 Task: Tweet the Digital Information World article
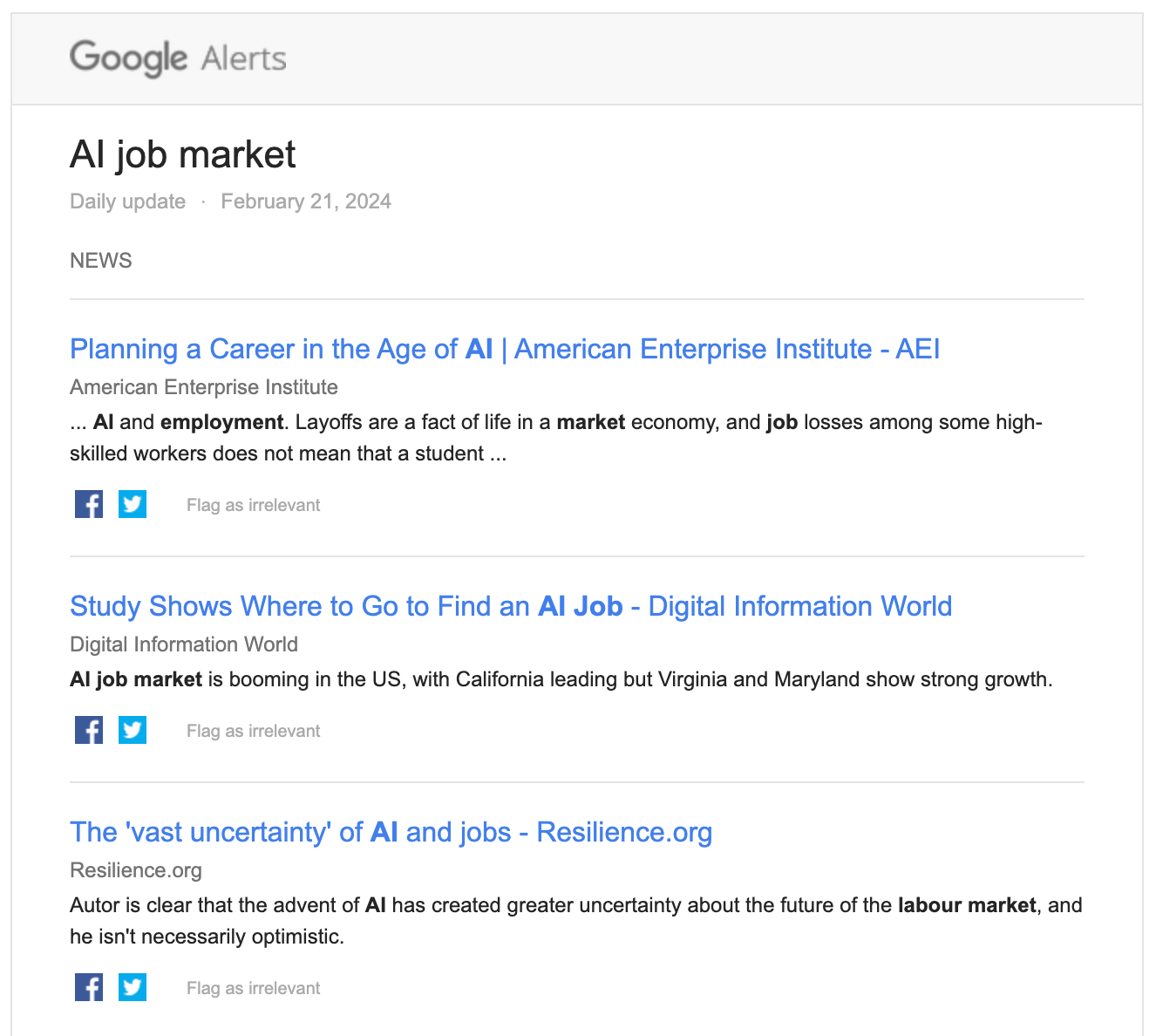point(132,730)
